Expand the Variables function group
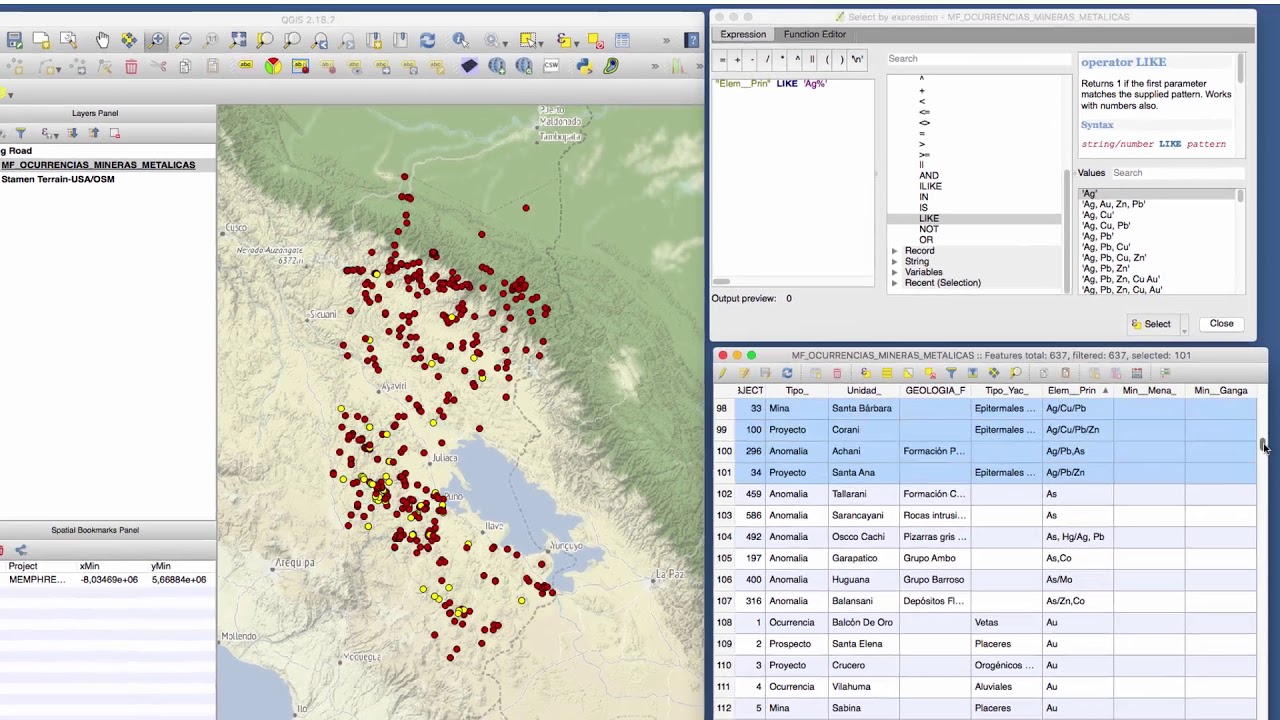Image resolution: width=1280 pixels, height=720 pixels. (895, 272)
